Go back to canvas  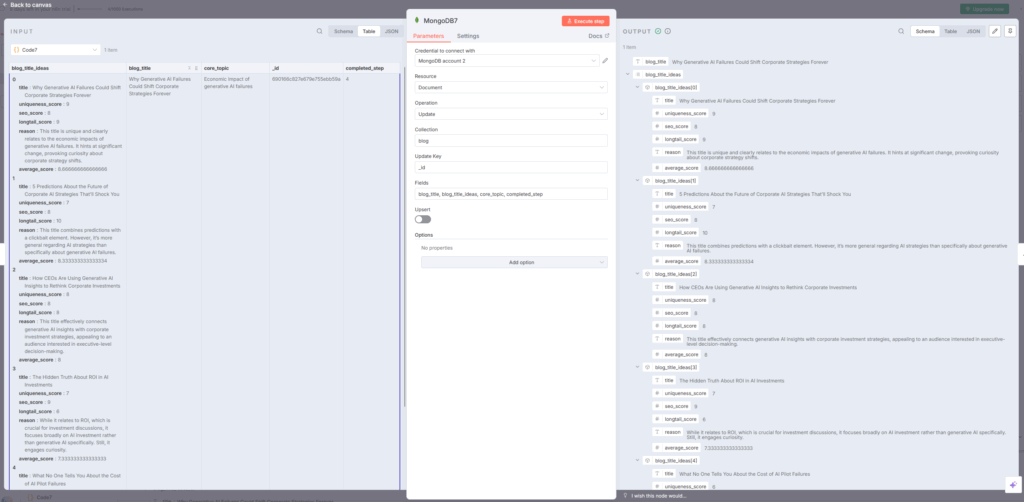[x=30, y=5]
